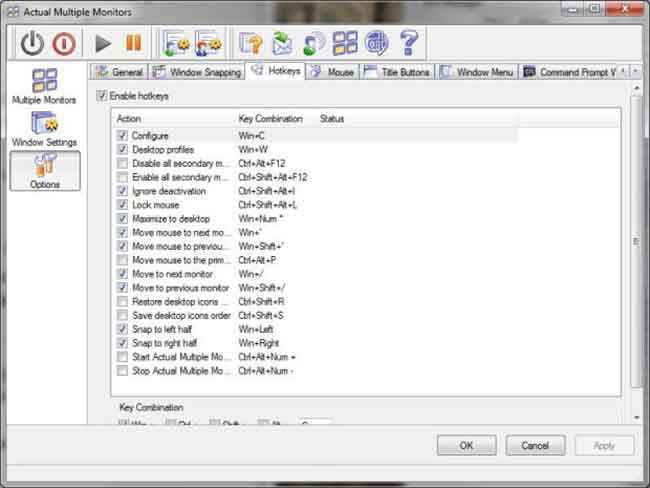Check the Disable all secondary monitors checkbox
The height and width of the screenshot is (488, 650).
[122, 163]
